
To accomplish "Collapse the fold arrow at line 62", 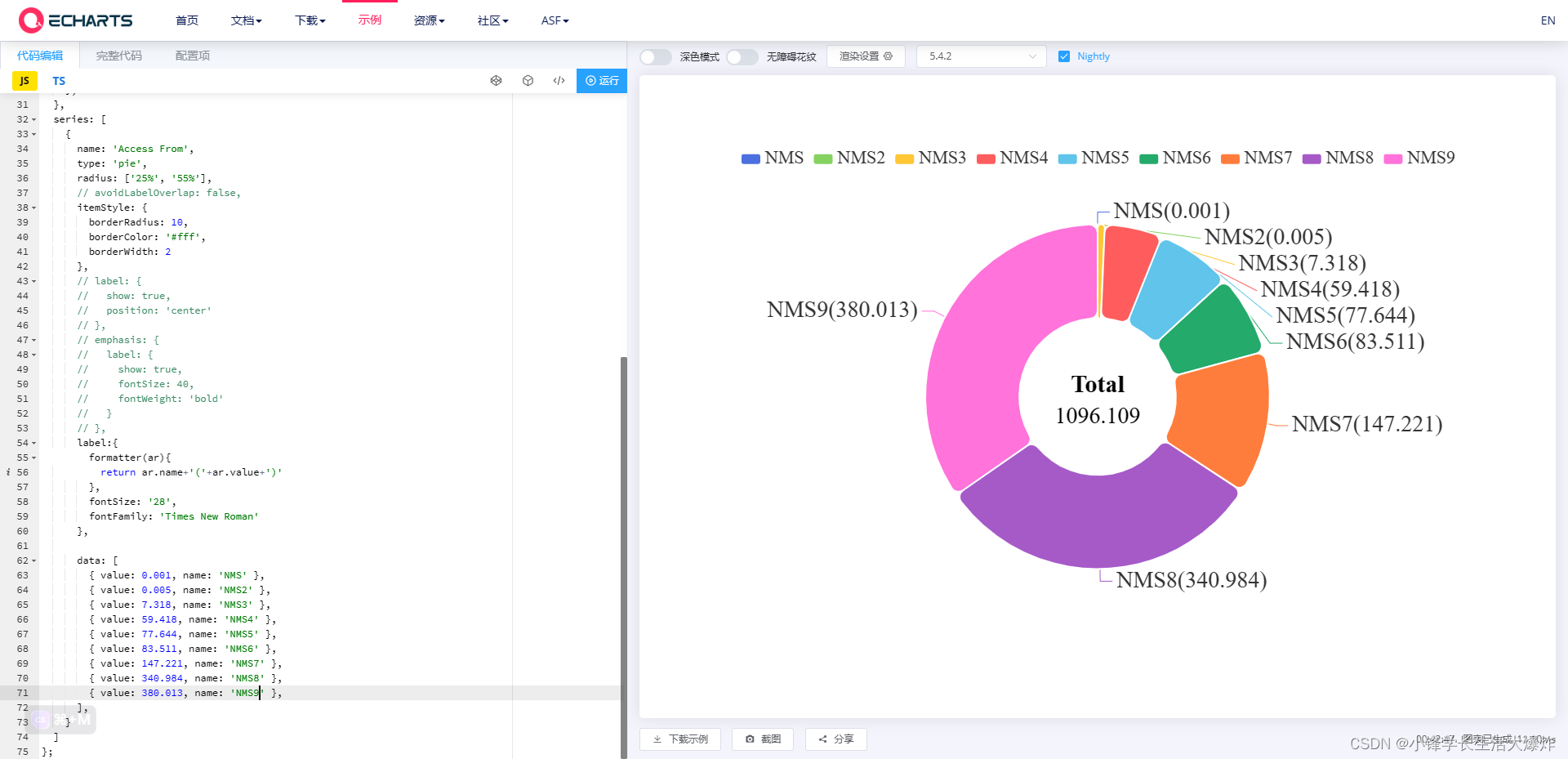I will (33, 561).
